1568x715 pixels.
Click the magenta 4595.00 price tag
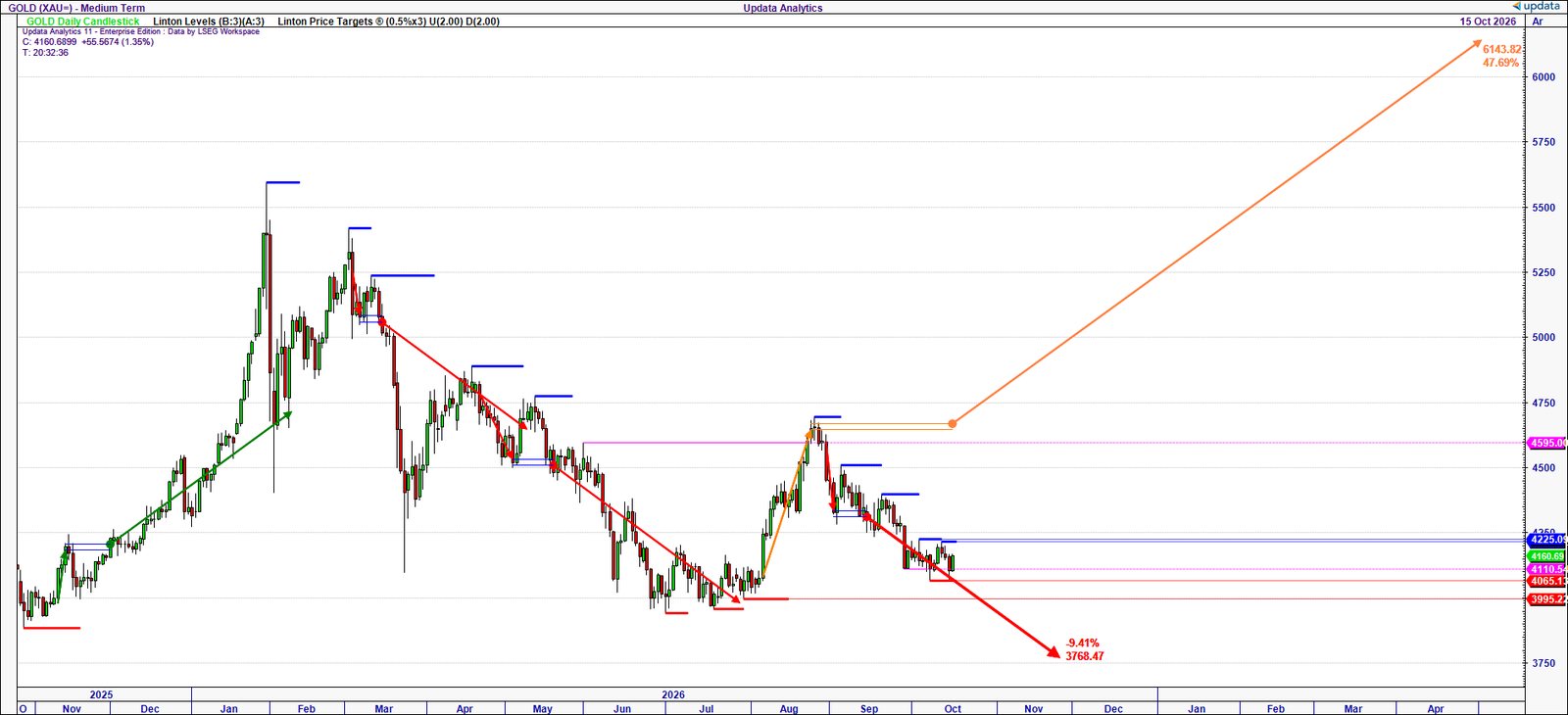1546,443
